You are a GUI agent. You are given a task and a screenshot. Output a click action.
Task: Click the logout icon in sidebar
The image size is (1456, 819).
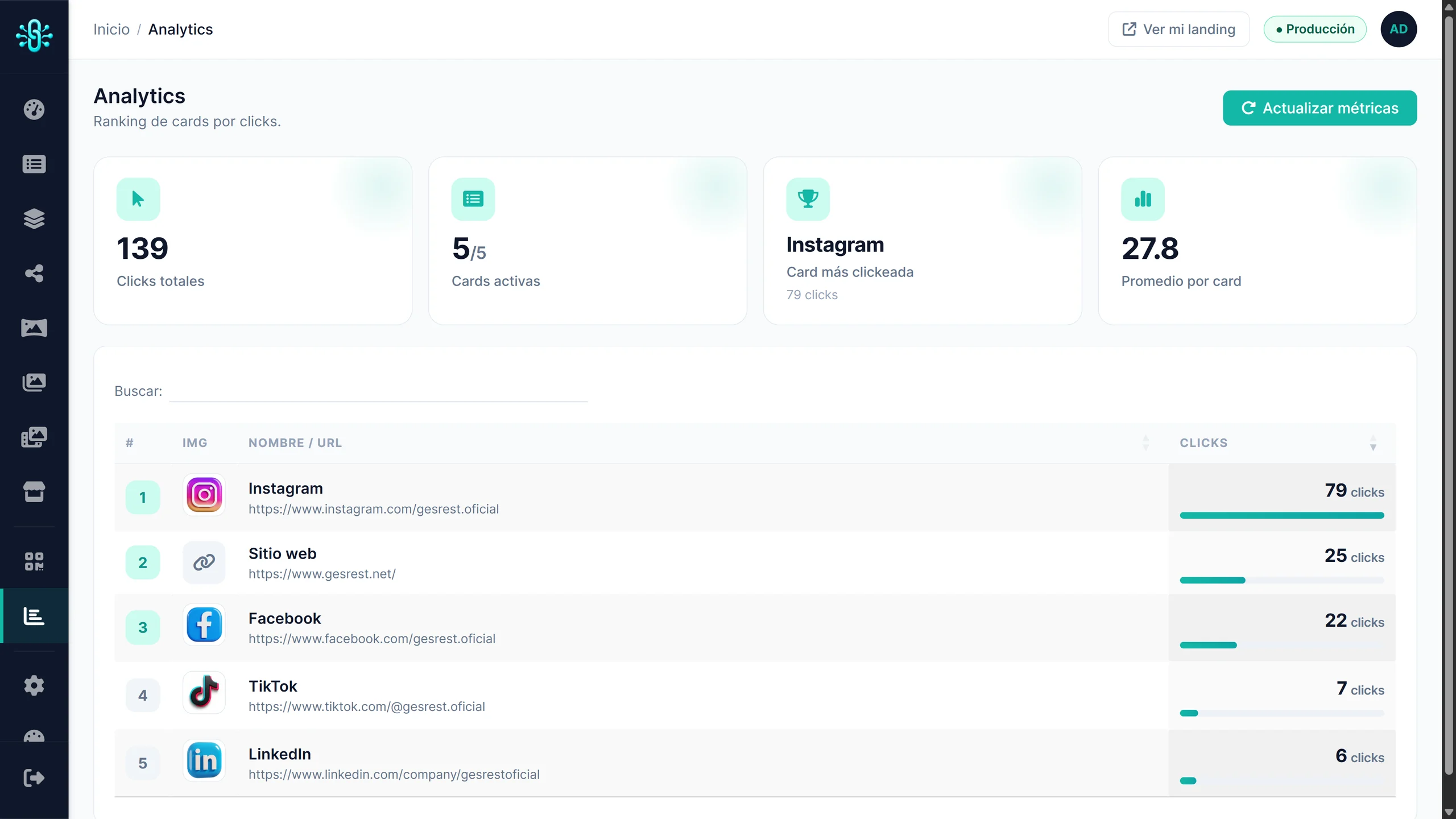[34, 778]
